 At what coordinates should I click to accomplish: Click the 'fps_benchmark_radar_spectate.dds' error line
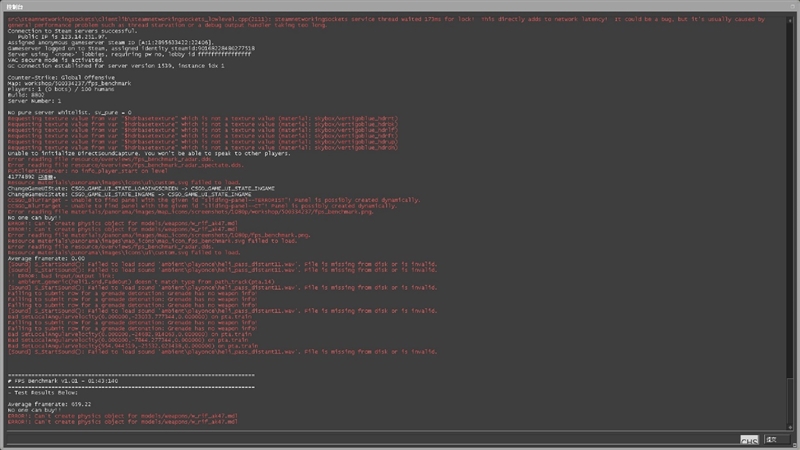tap(126, 165)
